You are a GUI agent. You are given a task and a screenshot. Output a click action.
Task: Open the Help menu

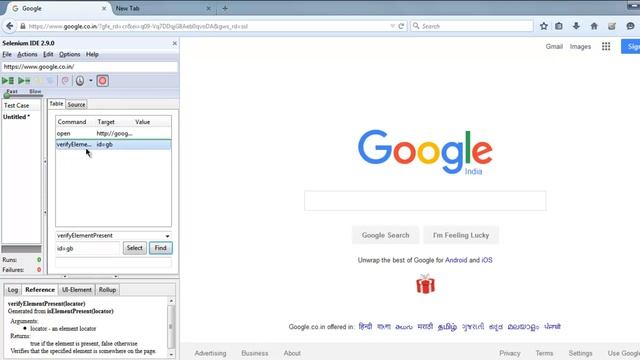point(92,54)
